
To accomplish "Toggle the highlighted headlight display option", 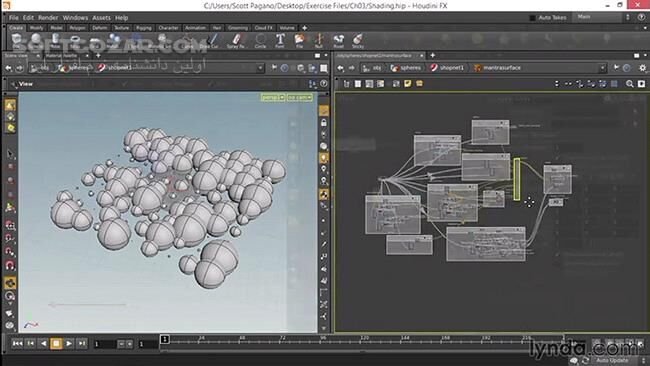I will click(324, 158).
